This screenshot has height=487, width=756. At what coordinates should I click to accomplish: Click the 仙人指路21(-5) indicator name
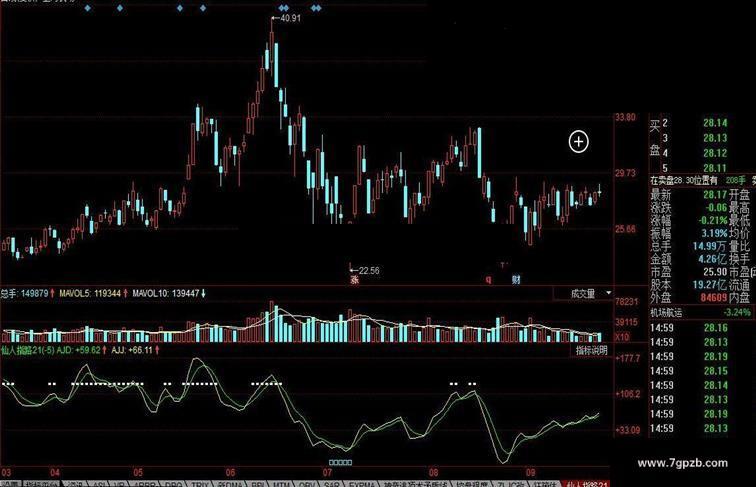click(x=27, y=350)
